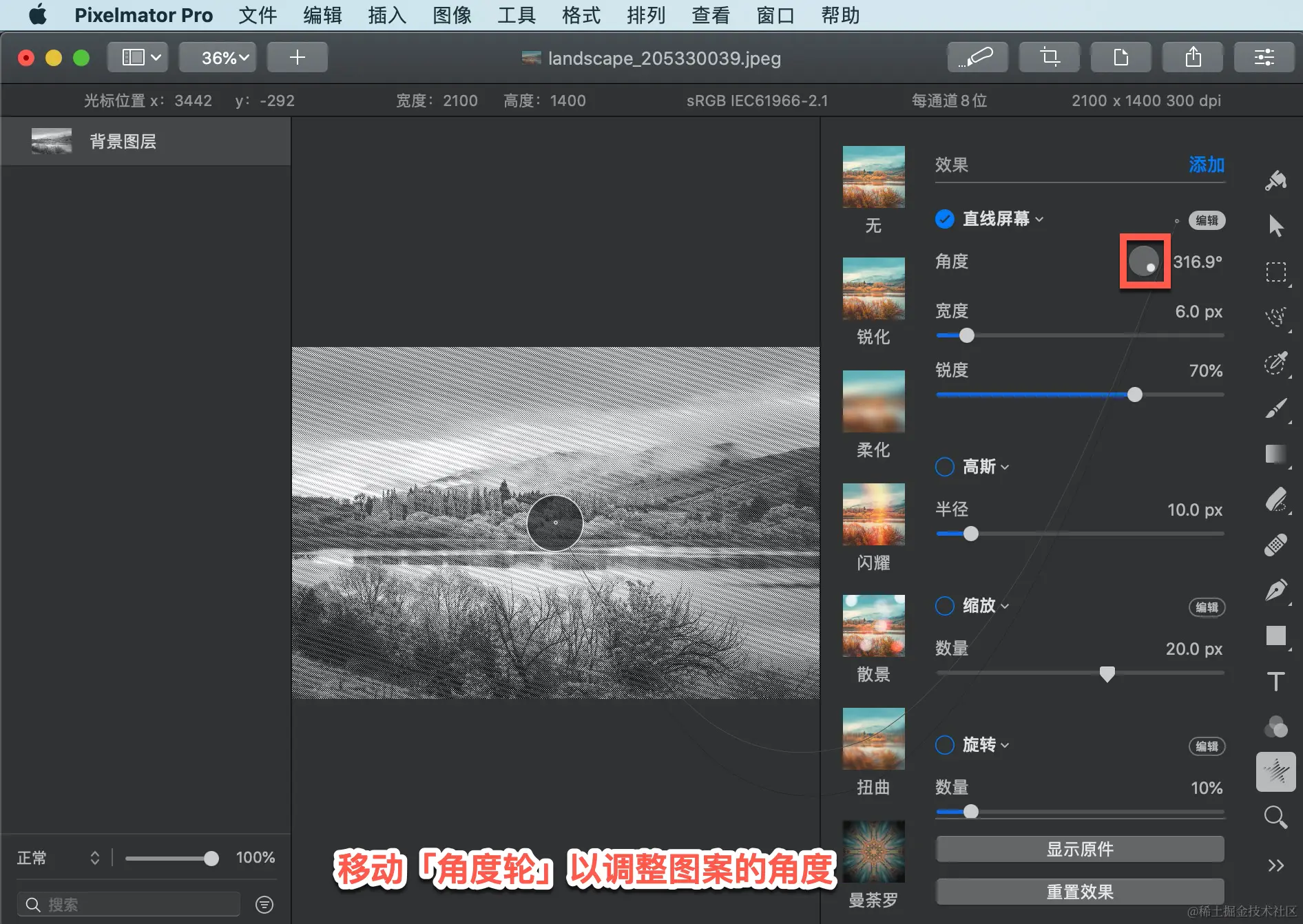Select the Paint brush tool

pos(1275,408)
